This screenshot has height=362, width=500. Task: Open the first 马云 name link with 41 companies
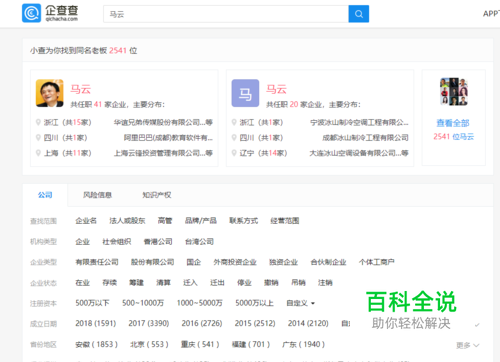[80, 89]
